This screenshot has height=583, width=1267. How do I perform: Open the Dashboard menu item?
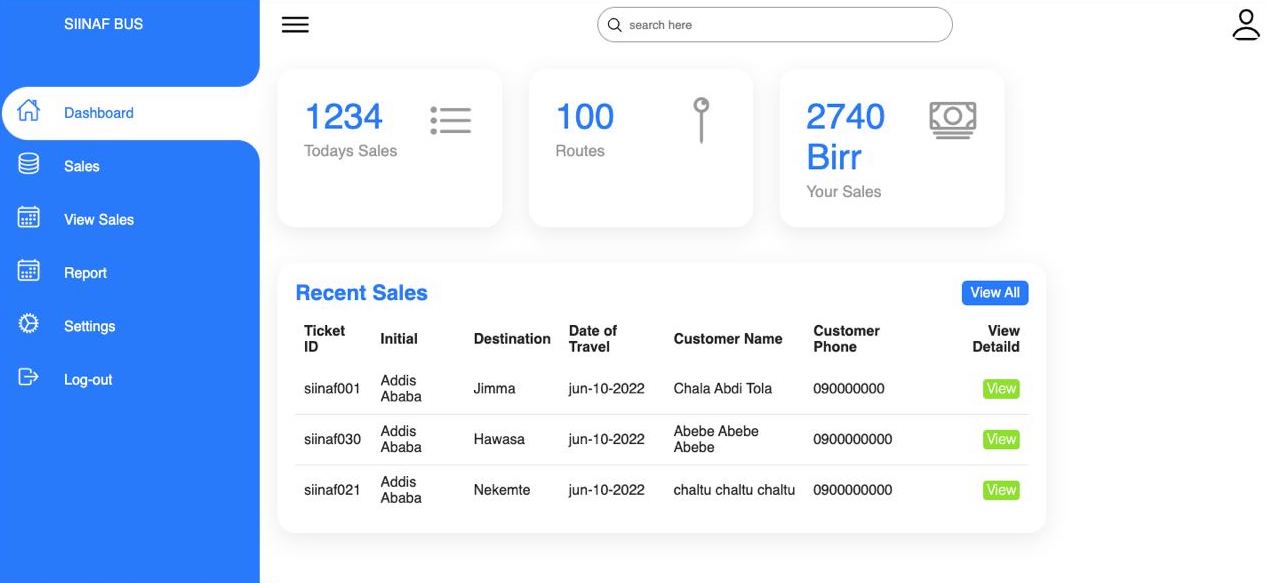[98, 112]
